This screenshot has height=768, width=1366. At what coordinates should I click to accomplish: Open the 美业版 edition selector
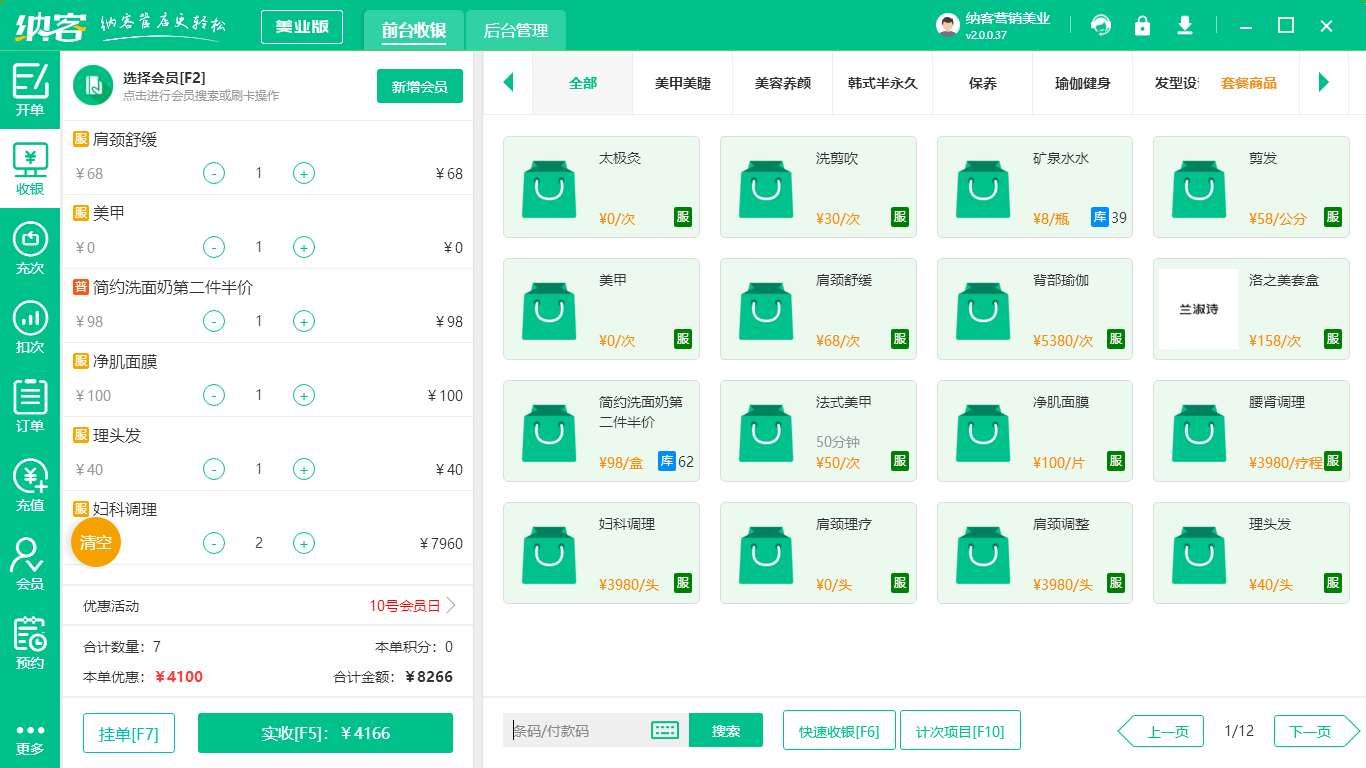pos(302,27)
